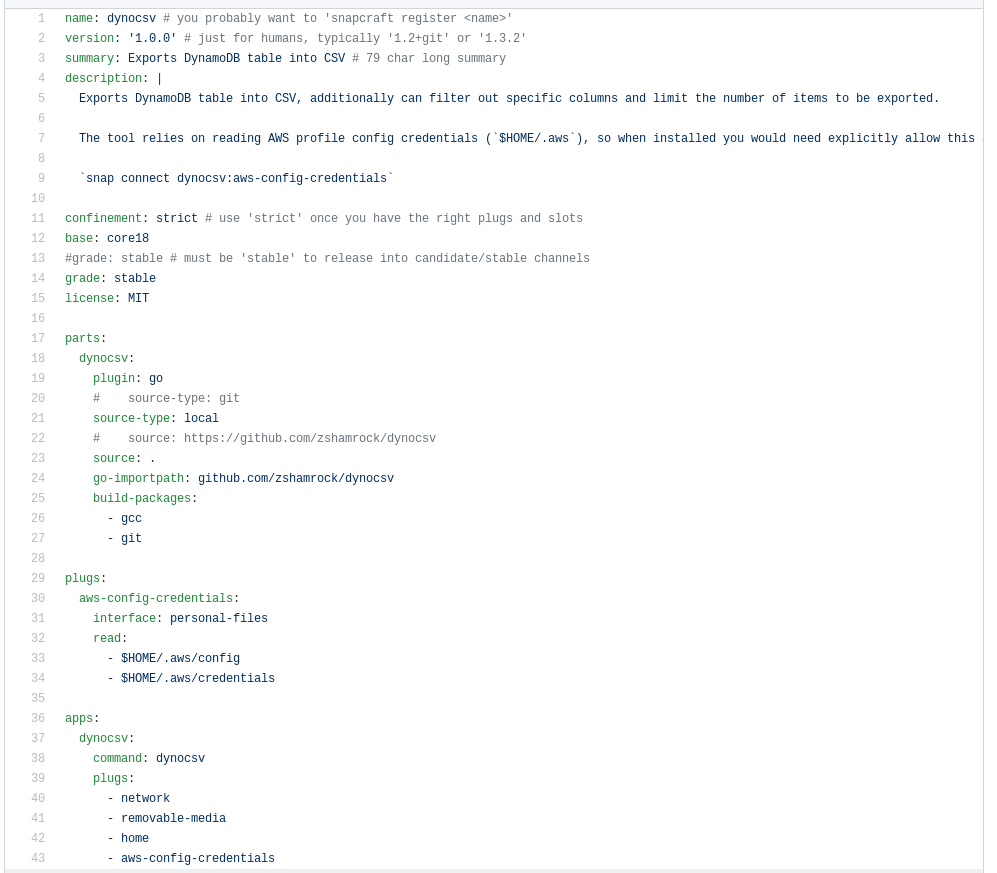
Task: Click the 'plugin' key
Action: click(114, 378)
